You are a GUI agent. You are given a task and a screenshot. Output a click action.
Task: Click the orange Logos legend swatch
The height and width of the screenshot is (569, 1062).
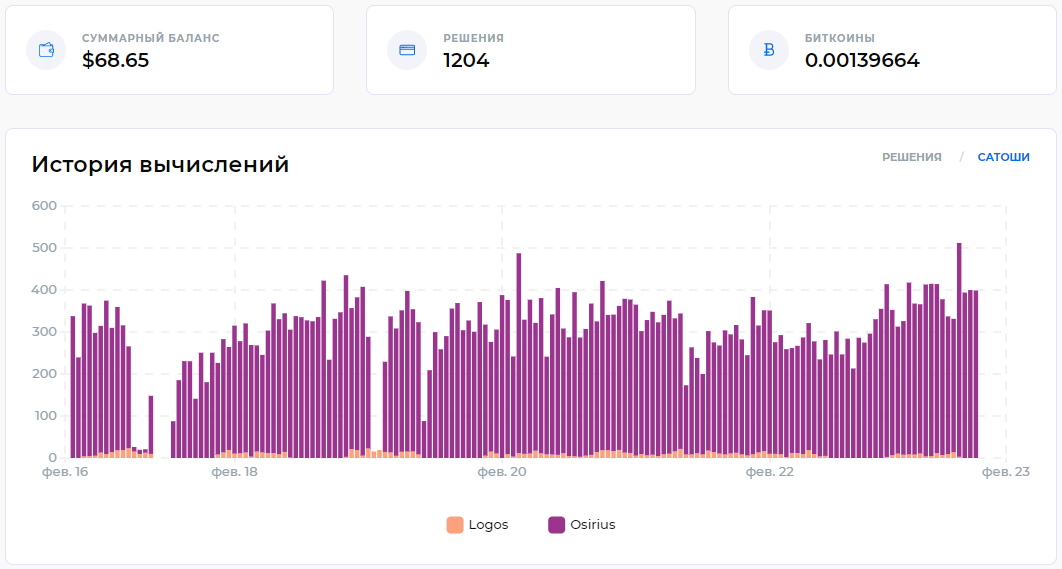point(455,525)
